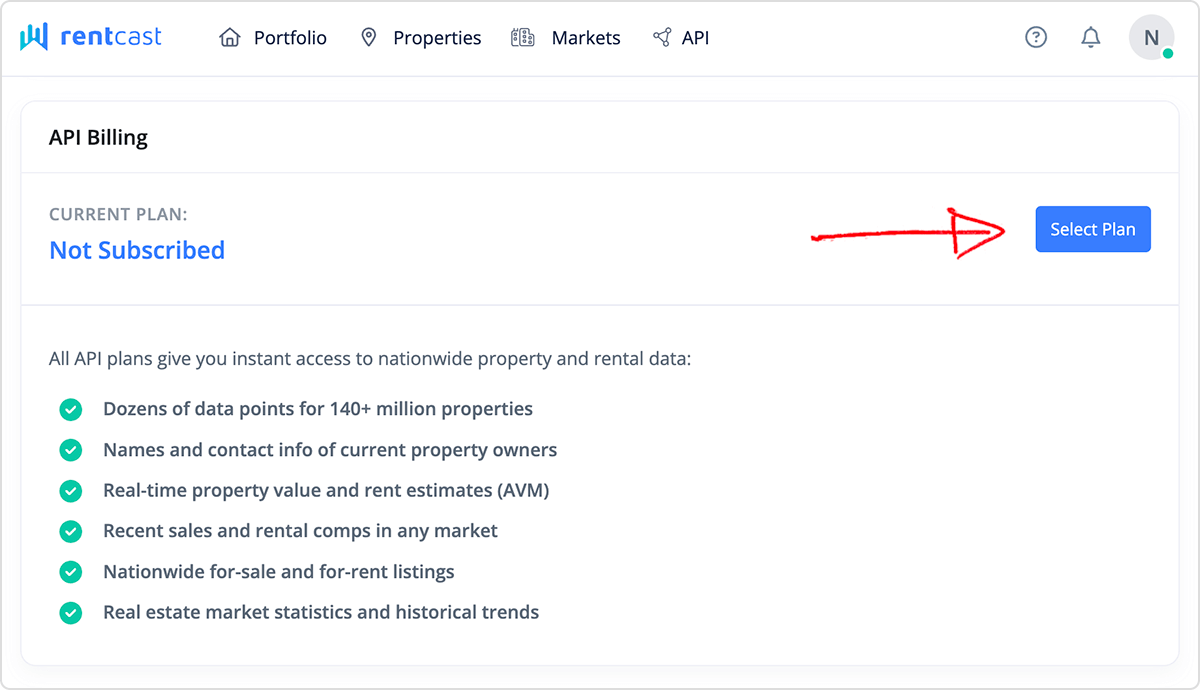Click checkmark beside Real estate market statistics

tap(70, 613)
